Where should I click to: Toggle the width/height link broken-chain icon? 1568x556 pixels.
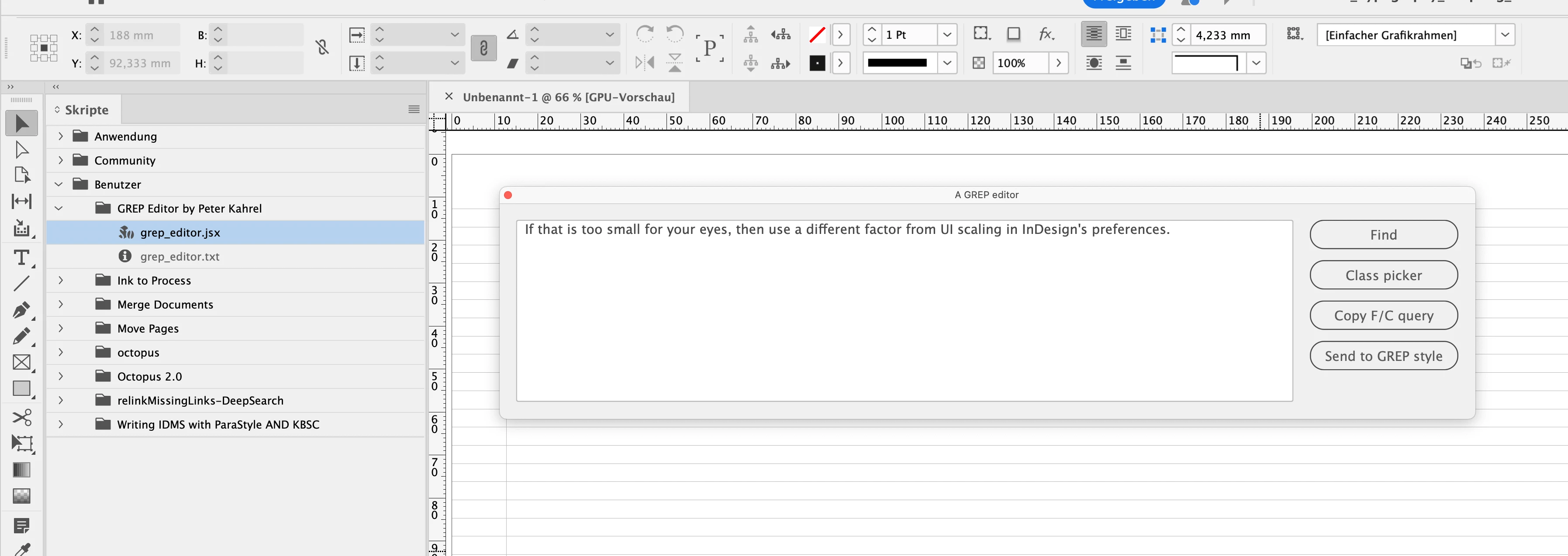click(323, 48)
